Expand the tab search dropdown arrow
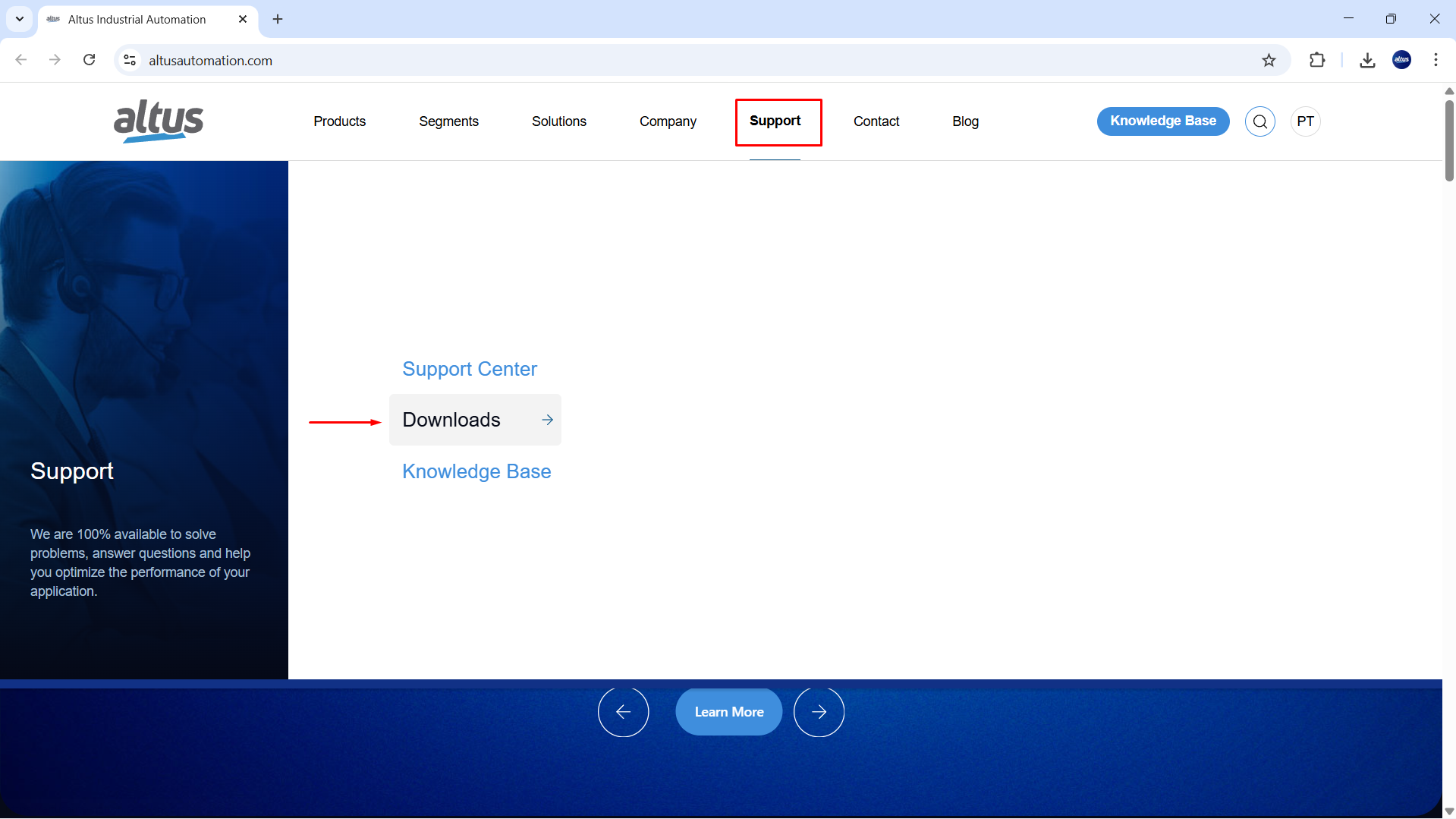Image resolution: width=1456 pixels, height=819 pixels. [20, 19]
